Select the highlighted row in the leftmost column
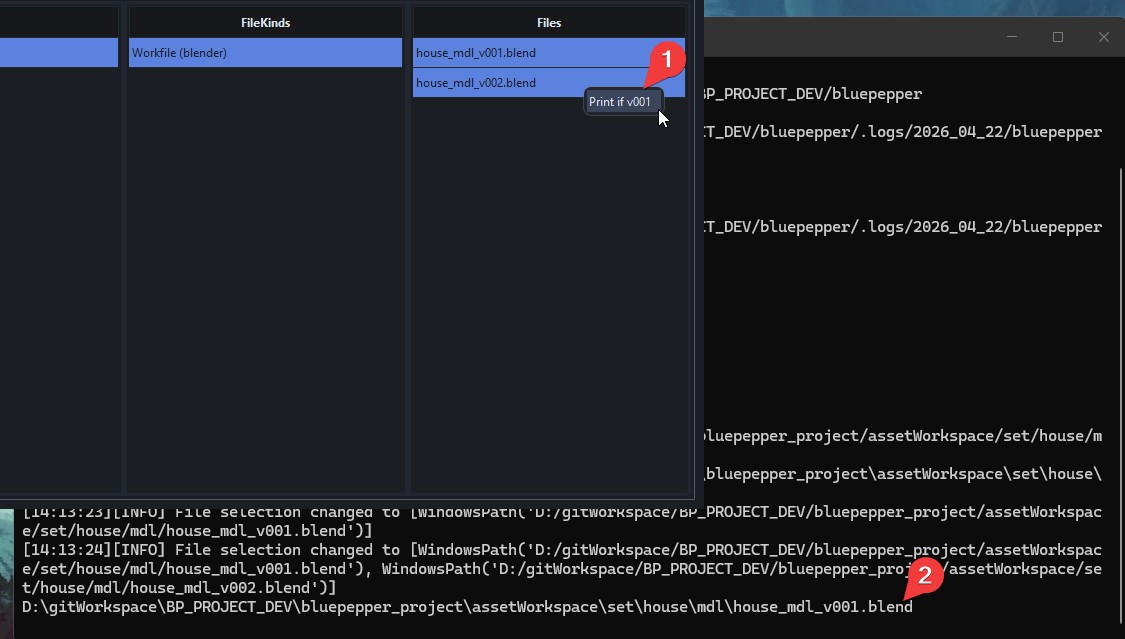The width and height of the screenshot is (1125, 639). coord(59,53)
